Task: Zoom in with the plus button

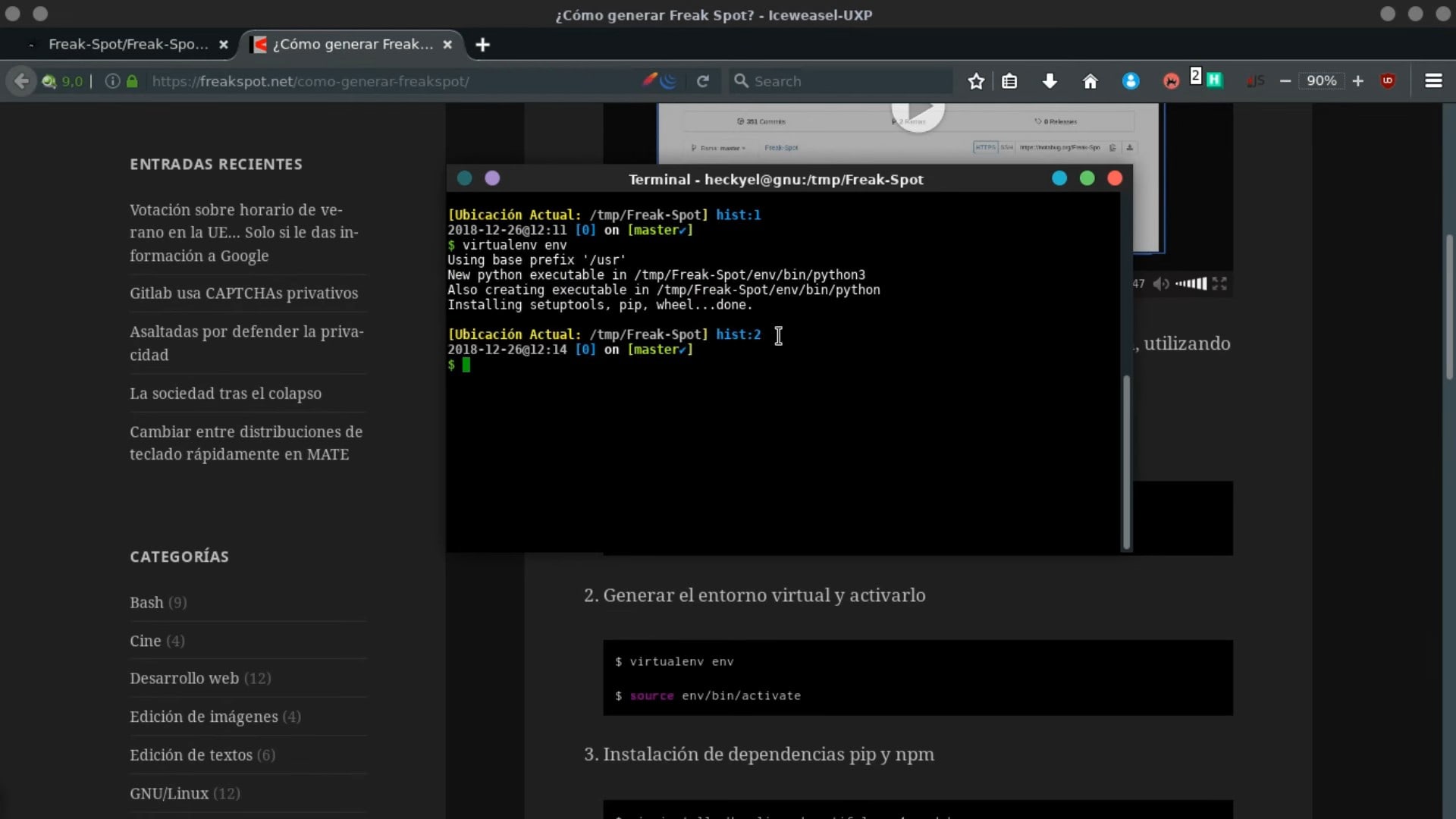Action: click(x=1357, y=80)
